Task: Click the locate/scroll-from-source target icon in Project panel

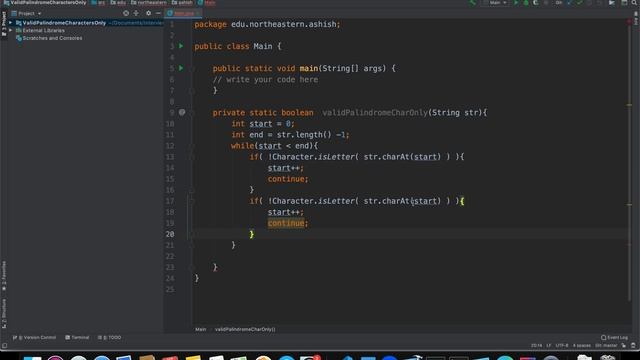Action: (126, 13)
